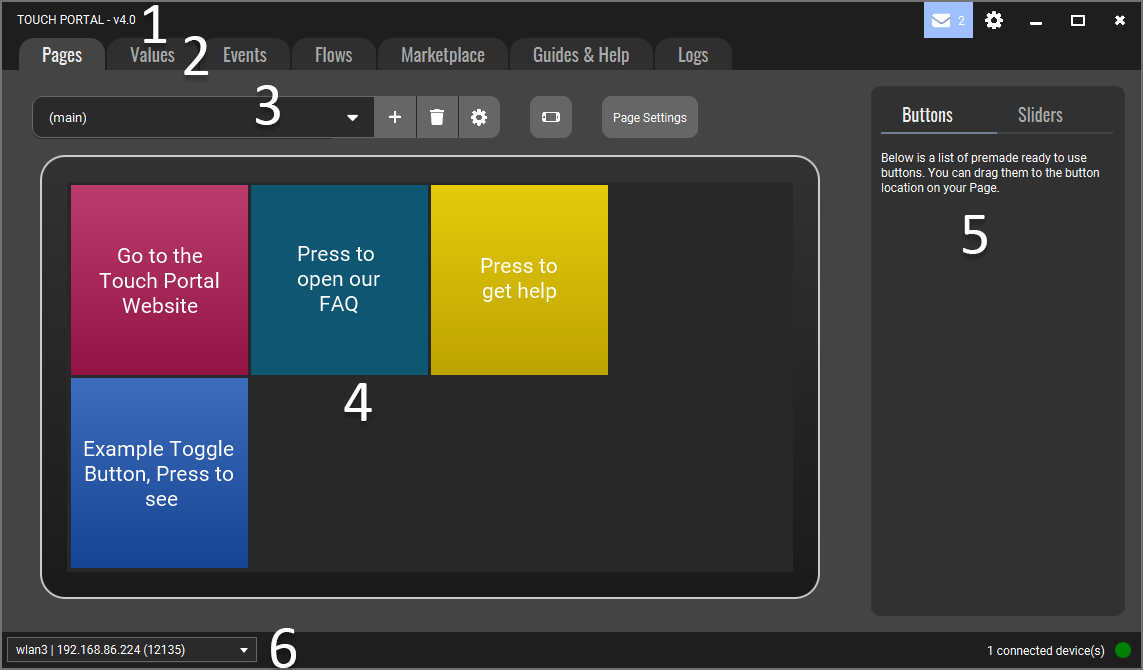Maximize the Touch Portal window

click(x=1078, y=20)
